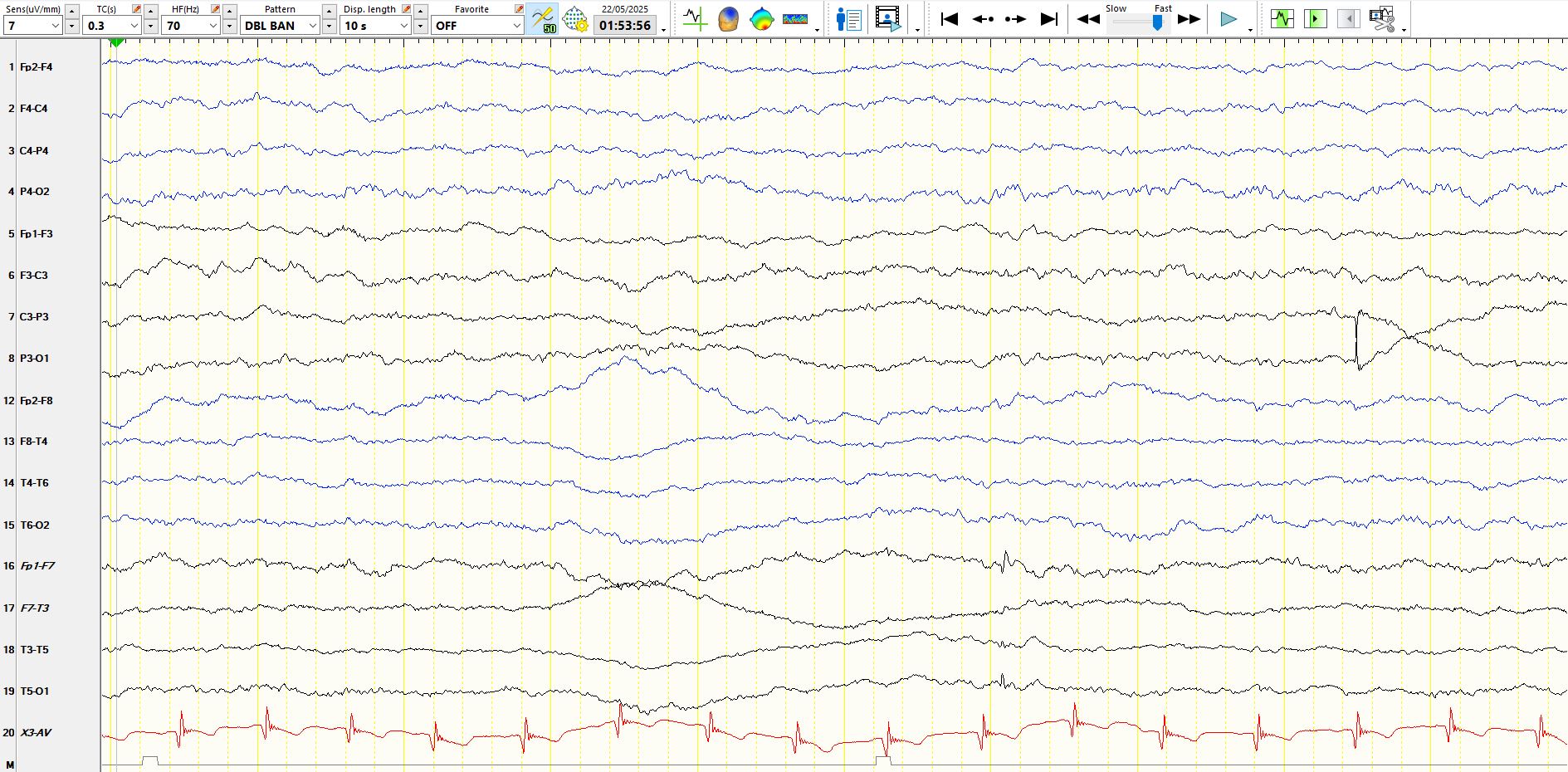
Task: Open the video clip cutting tool
Action: pos(1382,18)
